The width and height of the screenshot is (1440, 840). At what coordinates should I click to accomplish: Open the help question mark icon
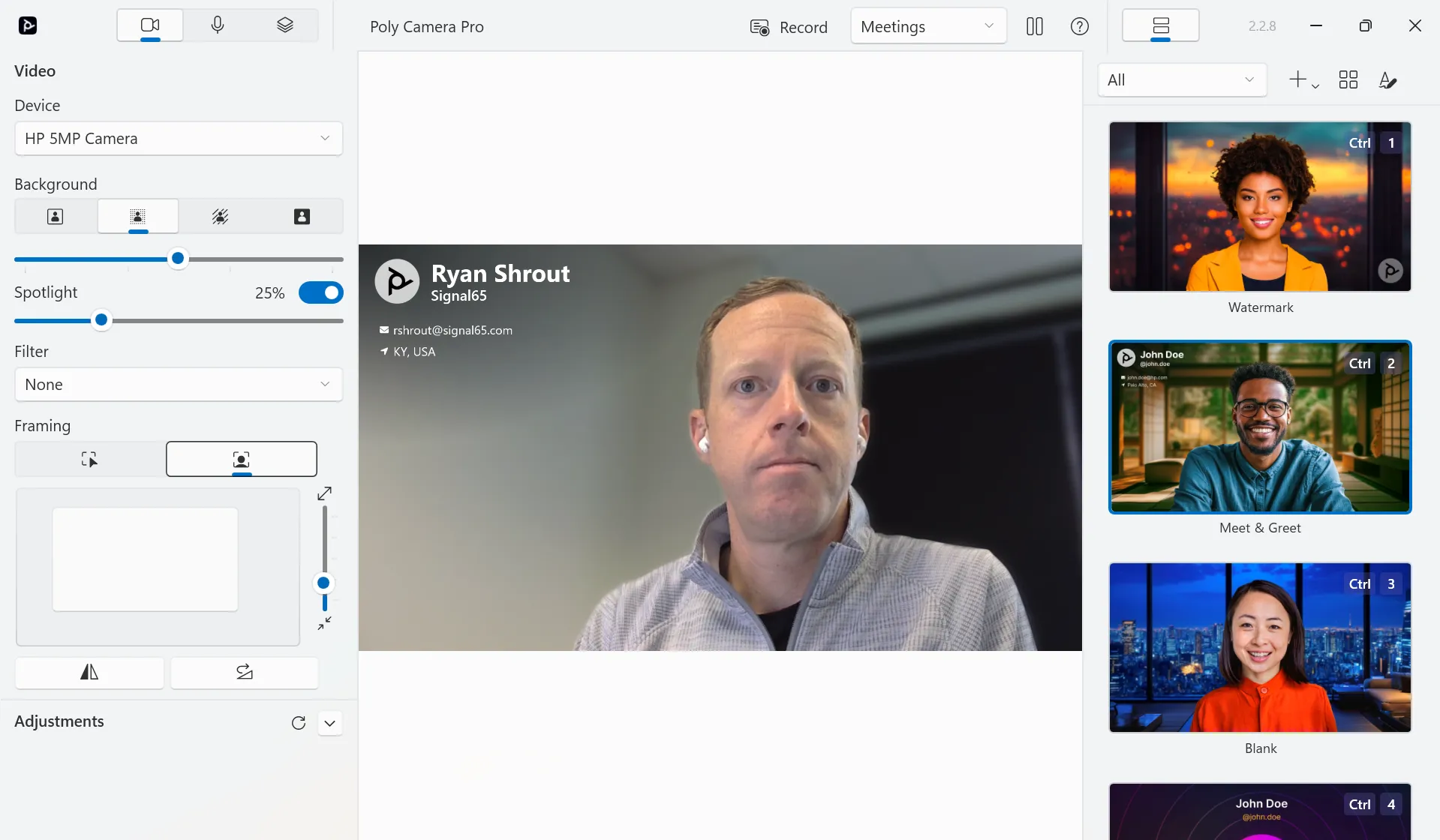click(x=1080, y=27)
